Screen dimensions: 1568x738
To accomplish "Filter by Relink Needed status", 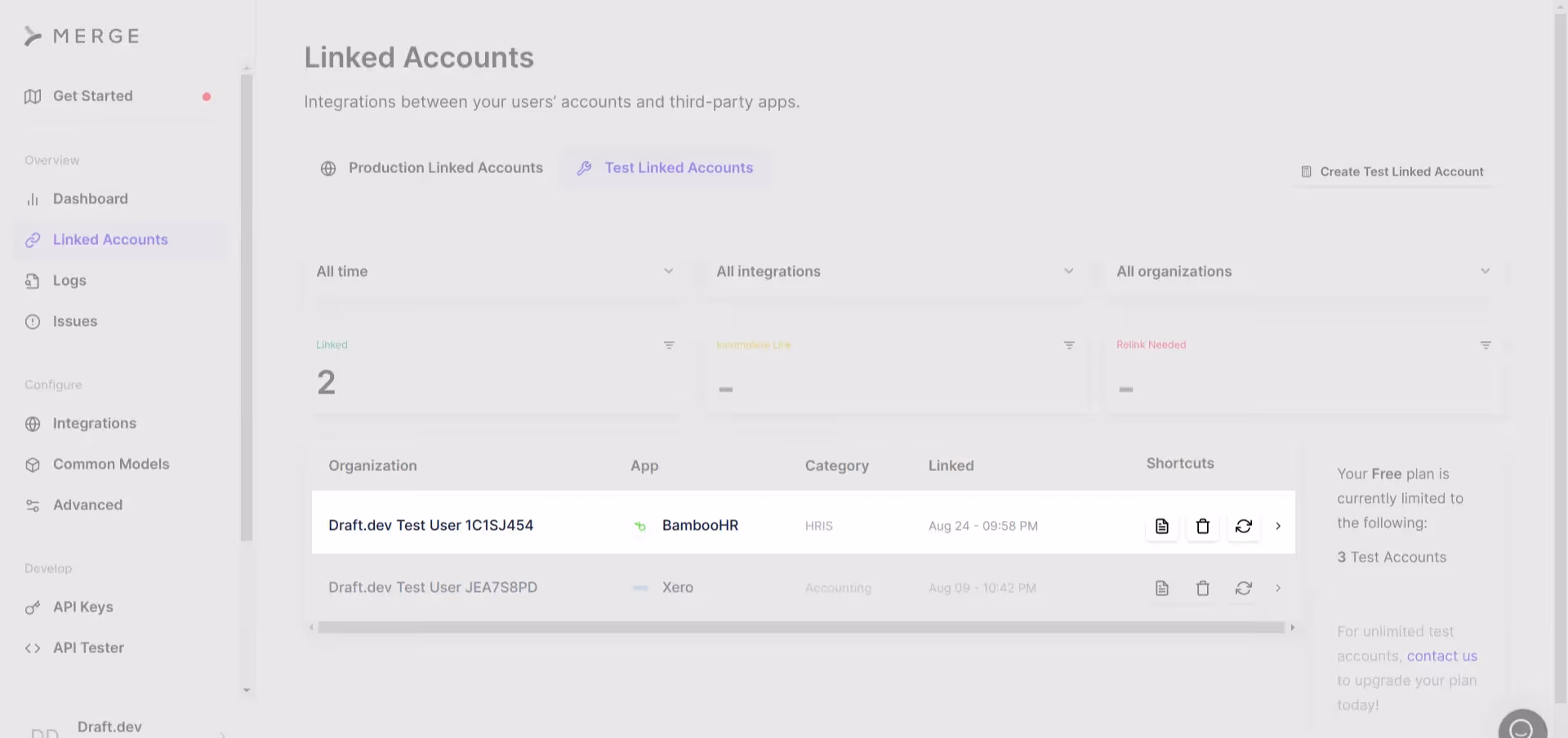I will pyautogui.click(x=1486, y=345).
